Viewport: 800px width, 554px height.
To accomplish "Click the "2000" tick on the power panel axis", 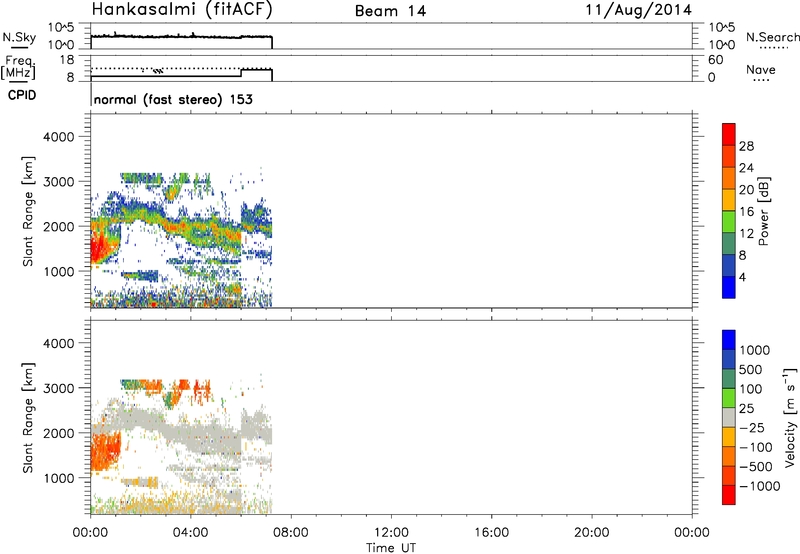I will 59,227.
